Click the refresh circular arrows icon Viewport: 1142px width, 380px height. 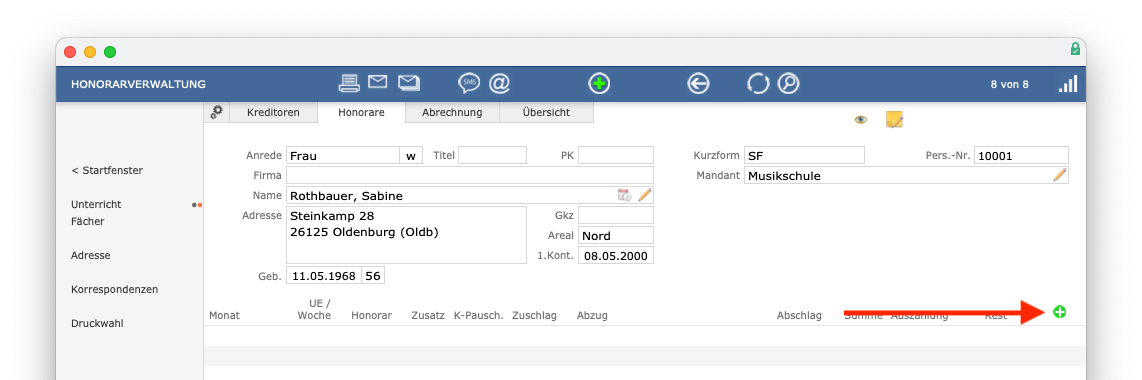pos(758,84)
